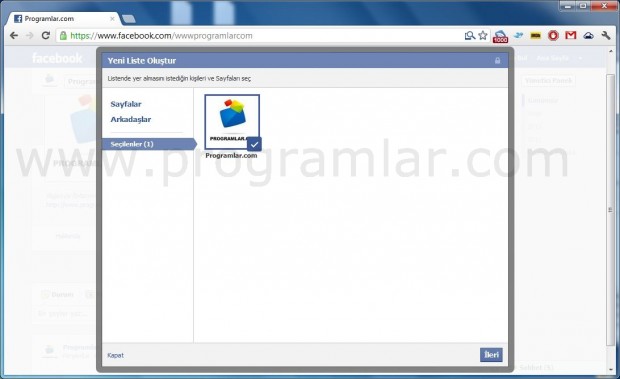
Task: Click the browser forward arrow
Action: (x=30, y=36)
